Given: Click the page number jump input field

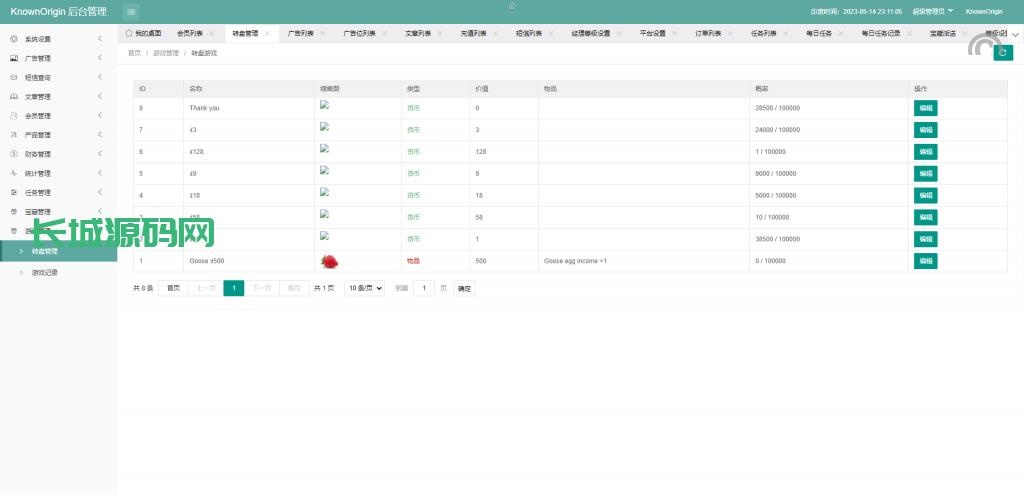Looking at the screenshot, I should pyautogui.click(x=424, y=288).
